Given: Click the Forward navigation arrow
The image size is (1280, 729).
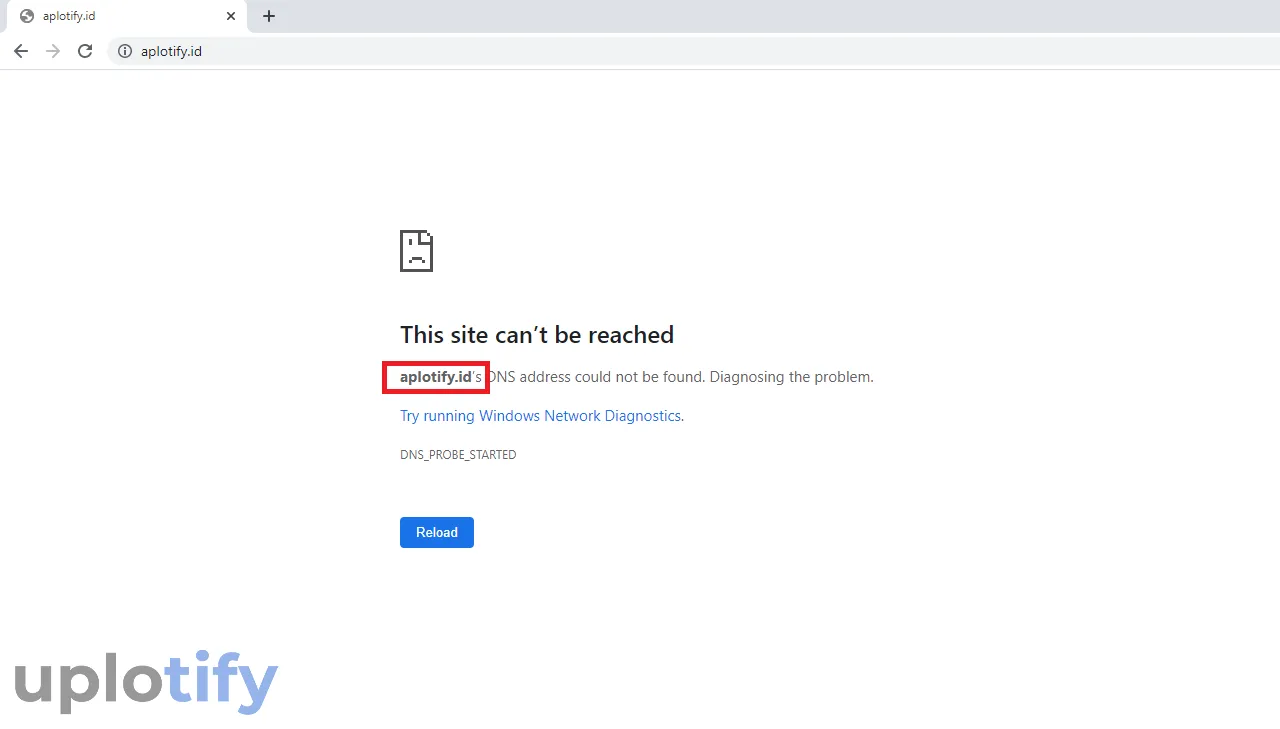Looking at the screenshot, I should point(53,51).
